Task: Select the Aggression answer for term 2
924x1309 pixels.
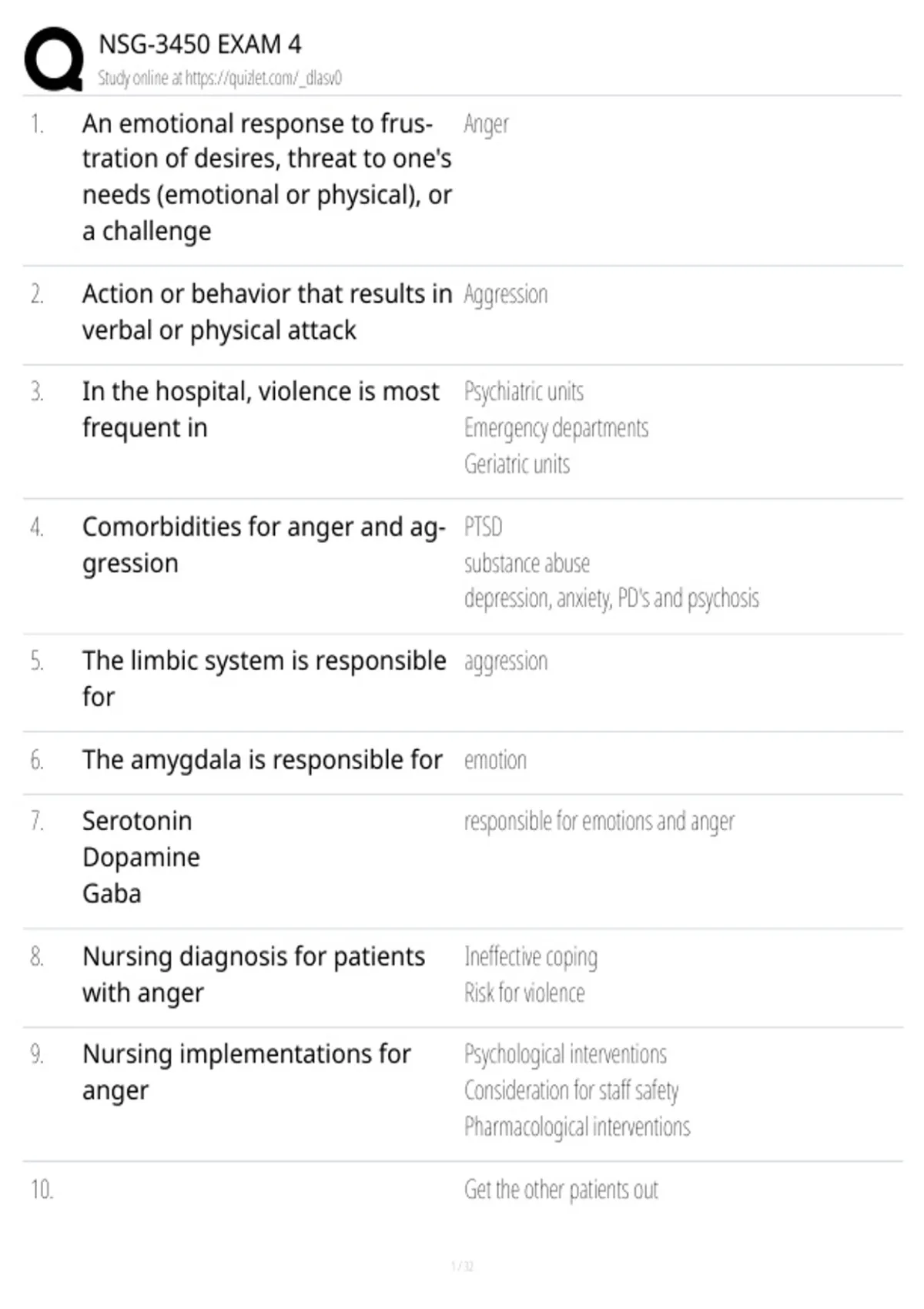Action: coord(506,294)
